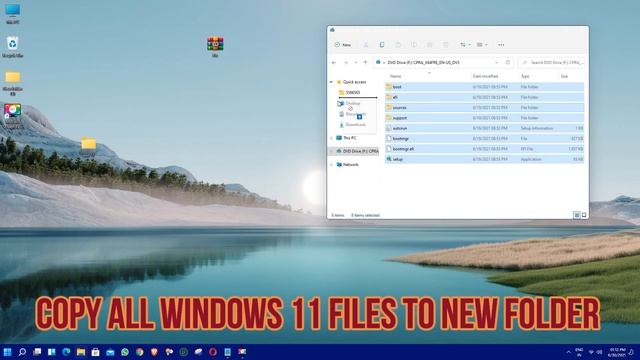640x360 pixels.
Task: Open the View layout dropdown
Action: click(x=482, y=44)
